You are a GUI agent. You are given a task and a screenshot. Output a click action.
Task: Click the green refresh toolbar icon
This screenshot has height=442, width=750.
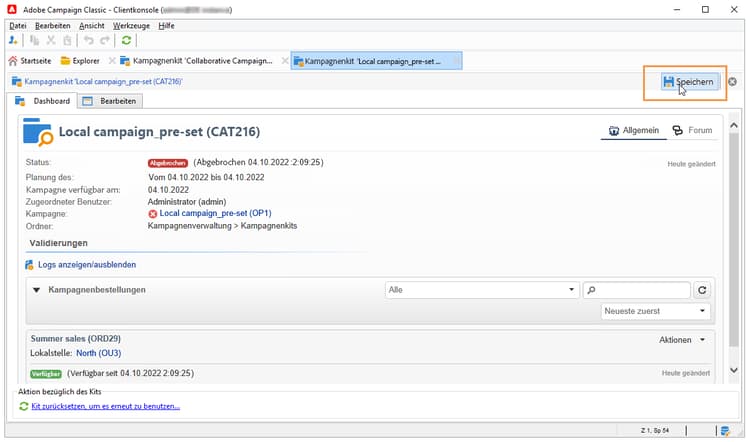click(x=126, y=41)
